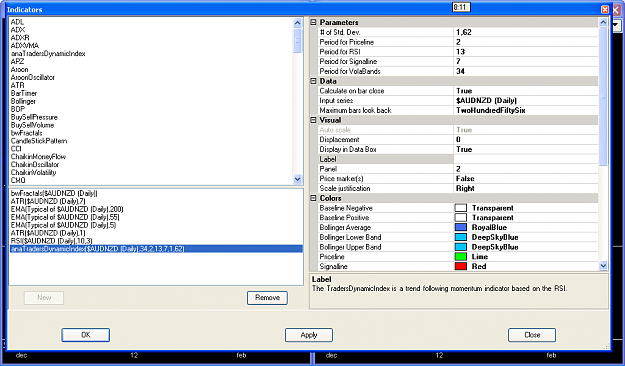
Task: Select ChaikinMoneyFlow in indicator list
Action: point(38,157)
